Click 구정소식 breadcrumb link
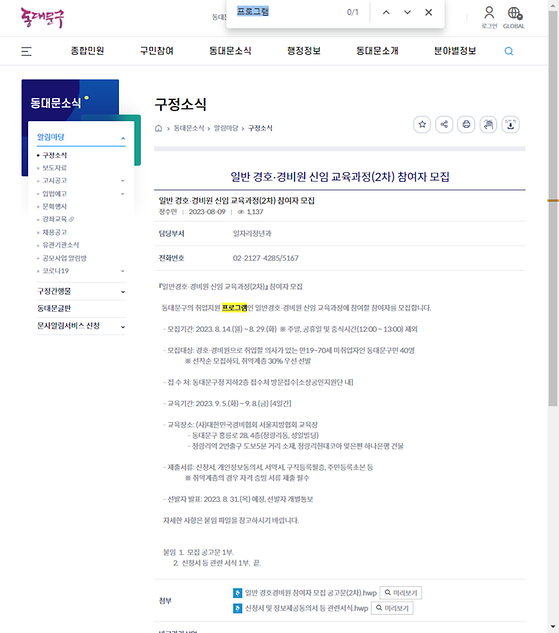Viewport: 559px width, 633px height. 260,128
